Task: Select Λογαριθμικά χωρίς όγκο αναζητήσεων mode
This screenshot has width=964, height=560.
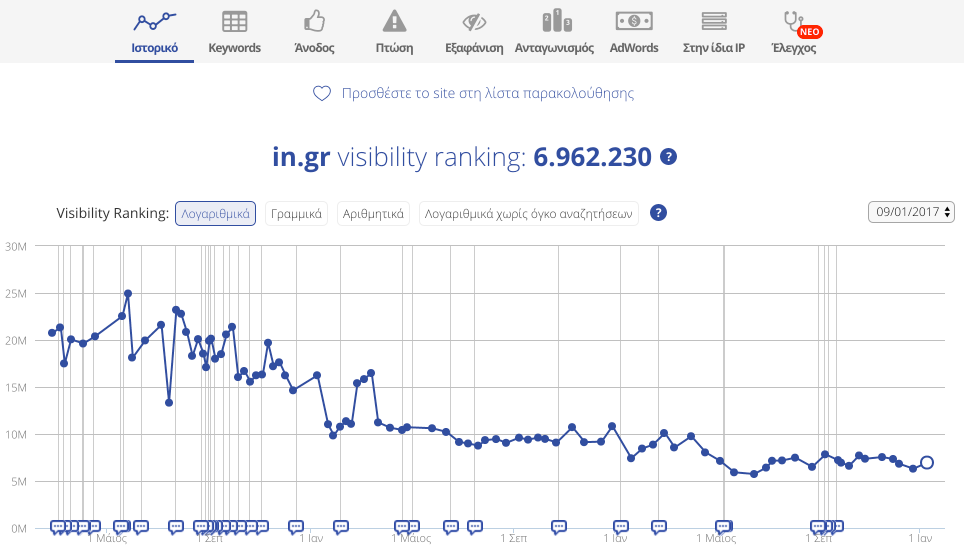Action: click(529, 213)
